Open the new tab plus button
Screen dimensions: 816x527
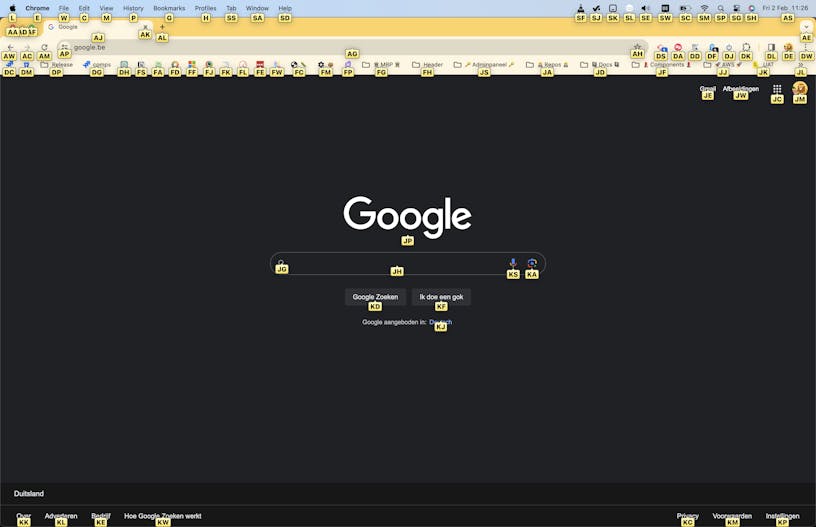pyautogui.click(x=162, y=27)
